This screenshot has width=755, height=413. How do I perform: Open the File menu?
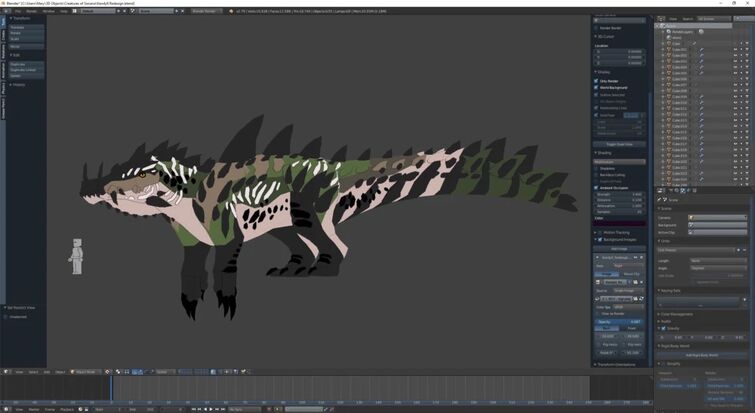(x=17, y=11)
